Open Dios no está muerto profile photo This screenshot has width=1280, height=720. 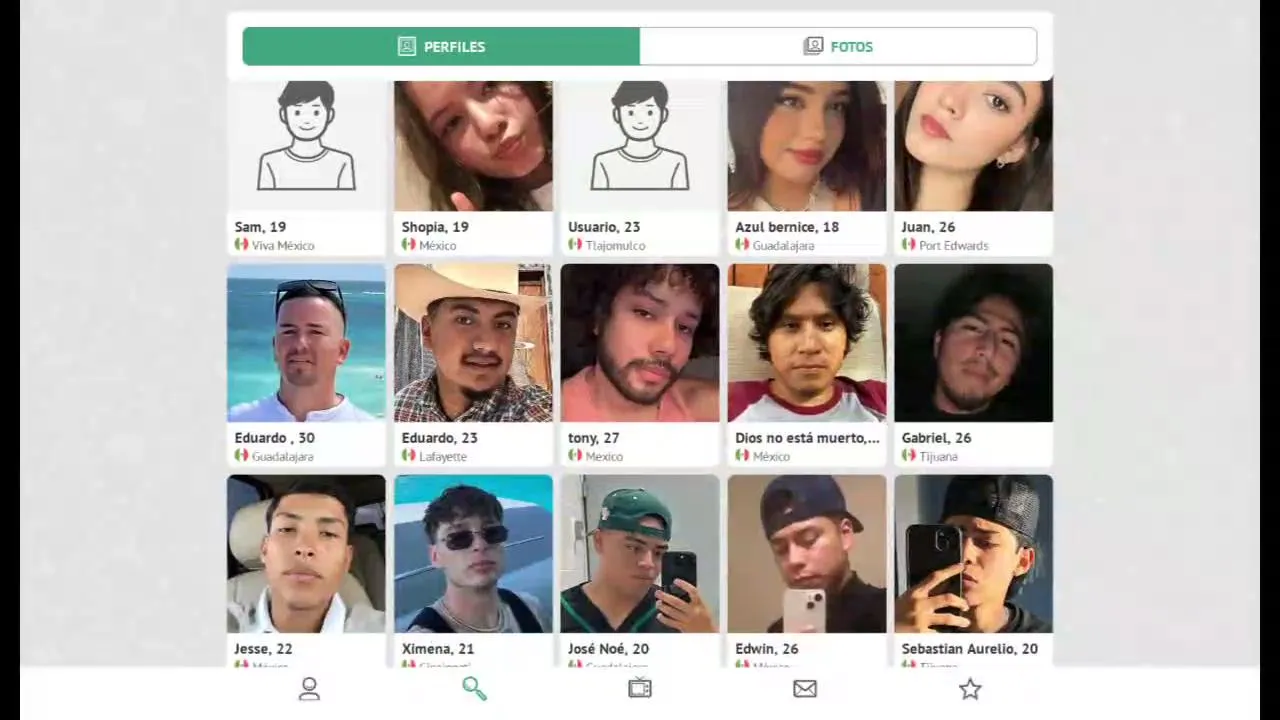pos(807,343)
